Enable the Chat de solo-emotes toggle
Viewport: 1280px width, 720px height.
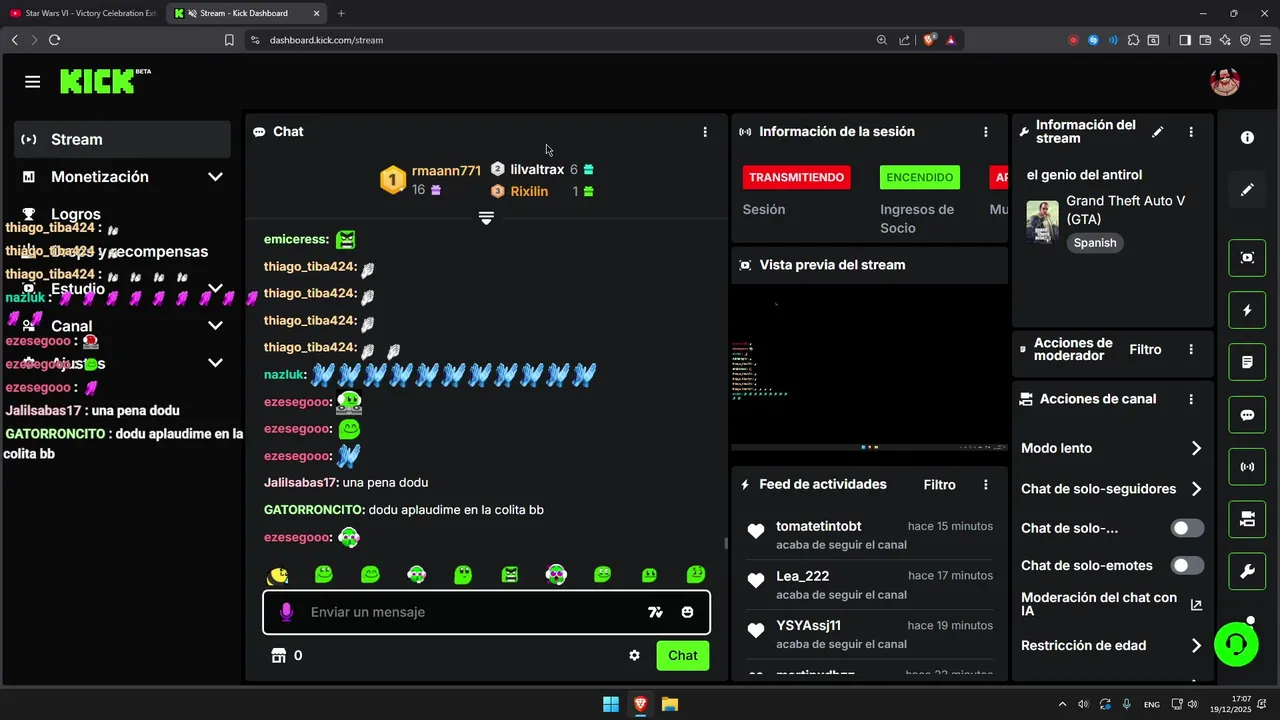click(x=1187, y=566)
